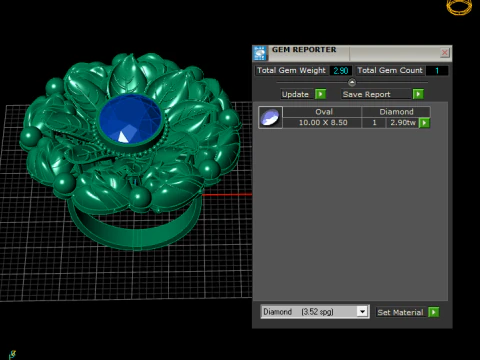Click the Total Gem Weight value 2.90
The width and height of the screenshot is (480, 360).
tap(341, 71)
